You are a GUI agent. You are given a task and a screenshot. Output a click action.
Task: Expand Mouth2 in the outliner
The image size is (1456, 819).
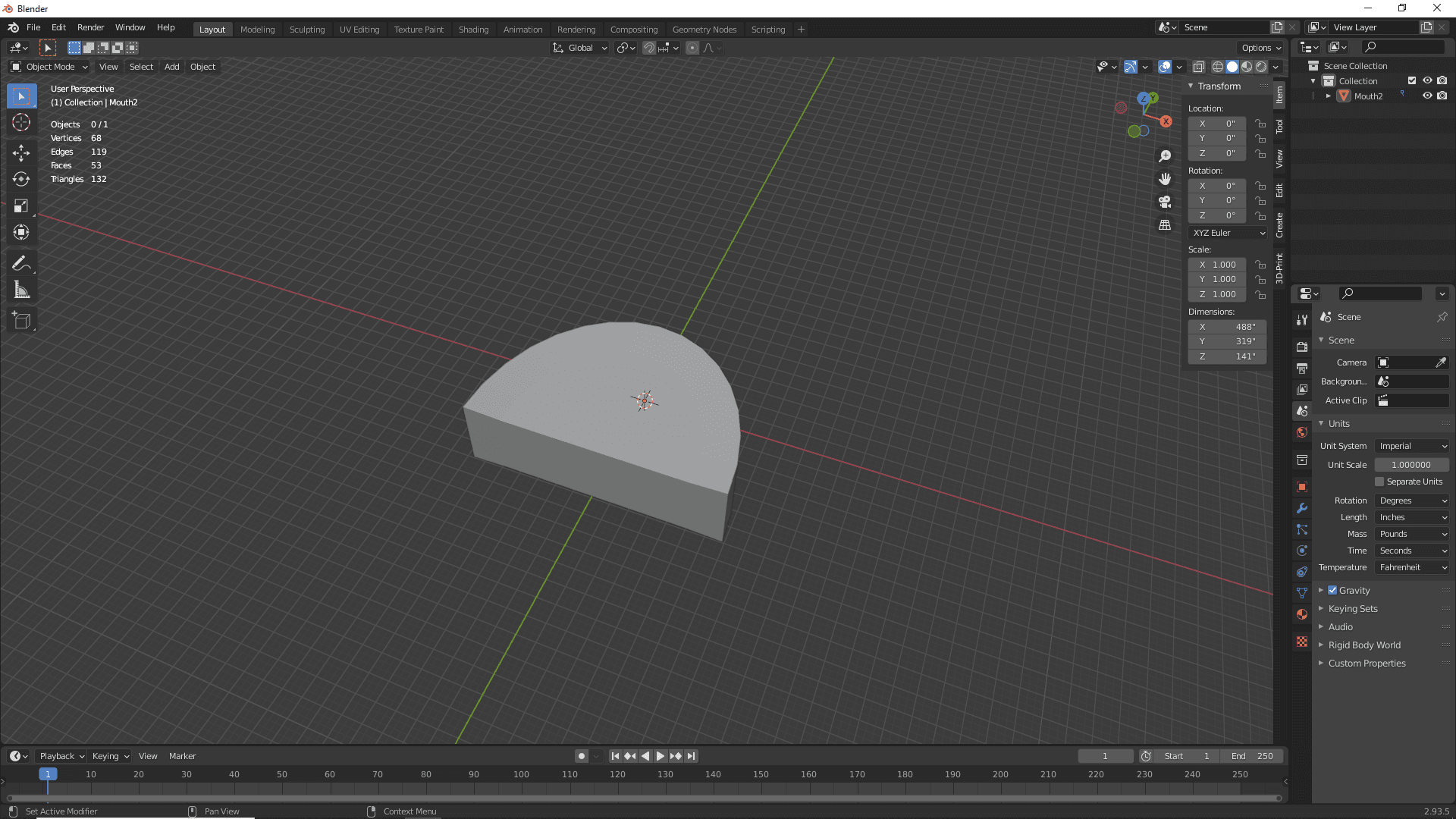tap(1329, 96)
